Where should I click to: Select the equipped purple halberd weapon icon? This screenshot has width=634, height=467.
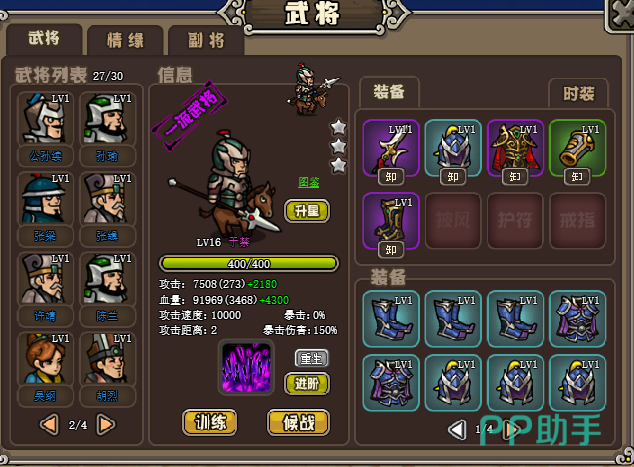(391, 148)
